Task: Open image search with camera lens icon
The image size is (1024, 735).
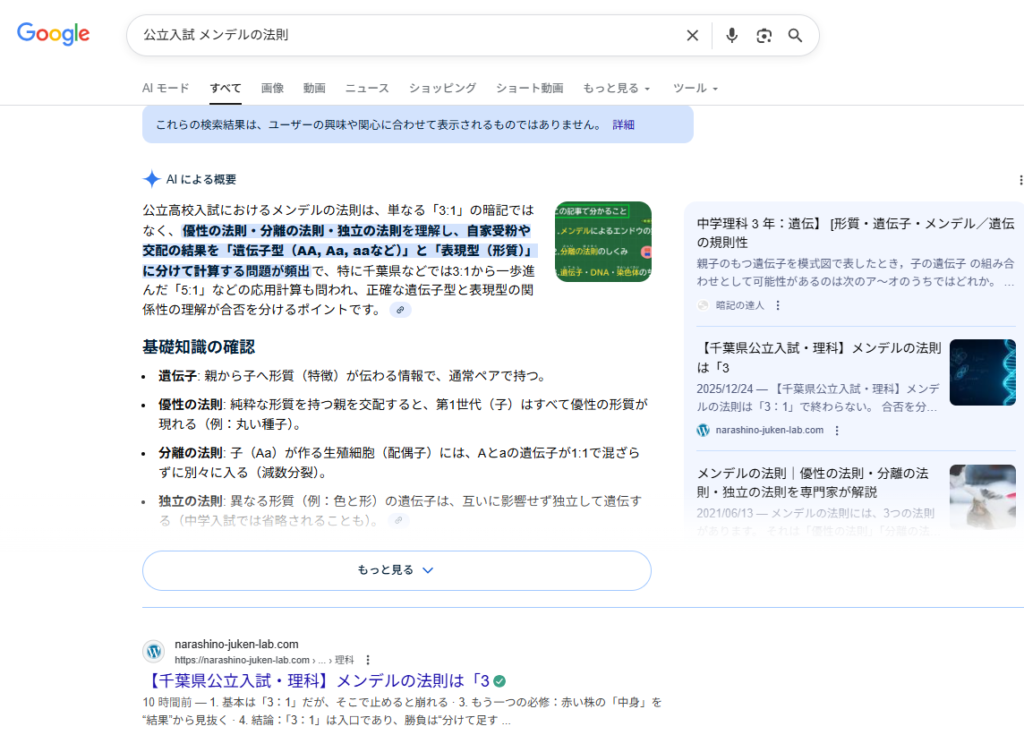Action: coord(764,36)
